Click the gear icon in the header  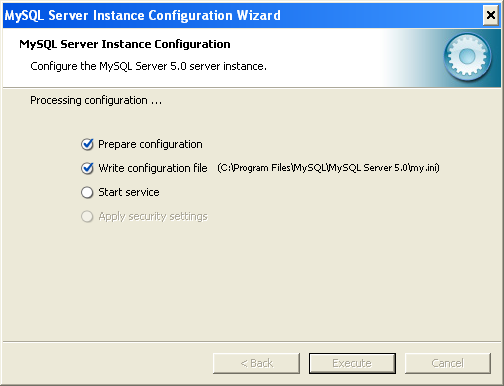(467, 57)
